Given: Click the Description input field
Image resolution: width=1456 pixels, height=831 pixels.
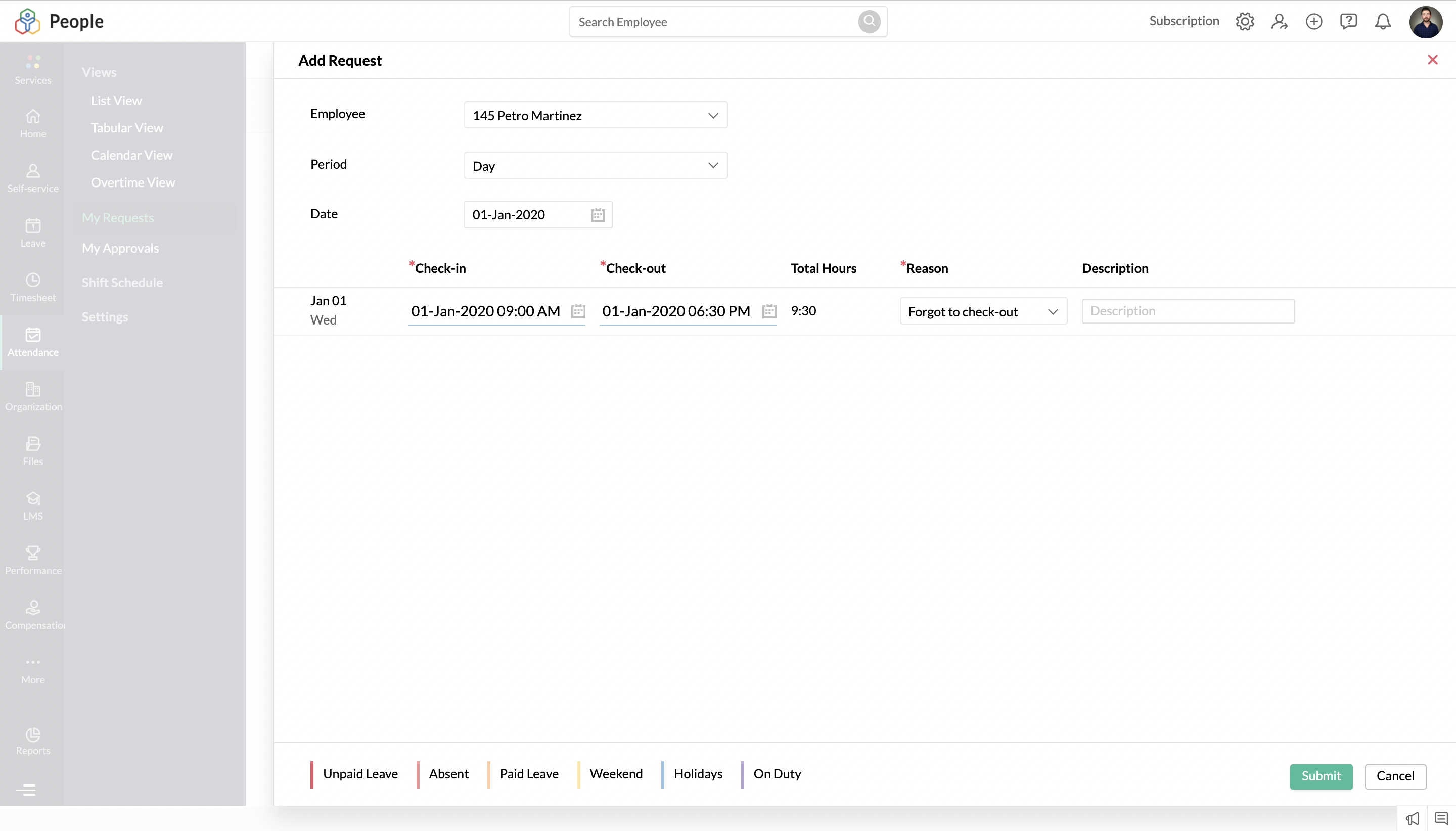Looking at the screenshot, I should 1188,311.
